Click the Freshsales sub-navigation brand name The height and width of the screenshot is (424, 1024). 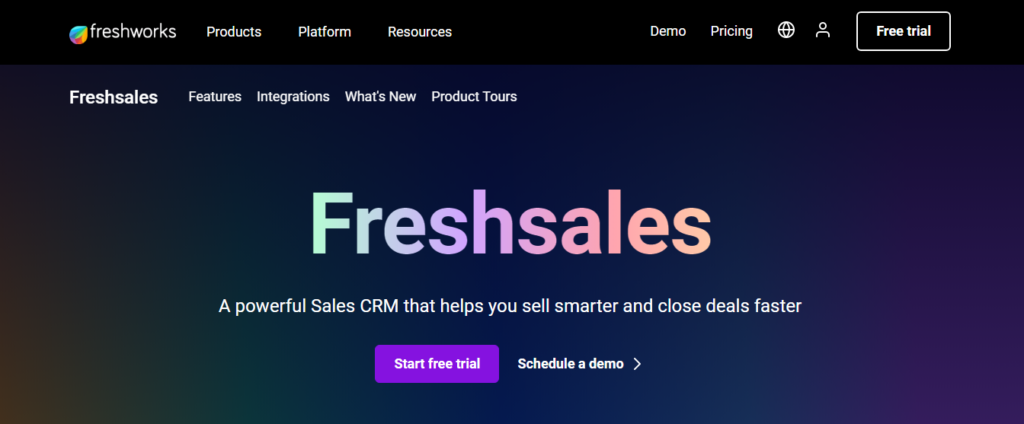pyautogui.click(x=113, y=97)
